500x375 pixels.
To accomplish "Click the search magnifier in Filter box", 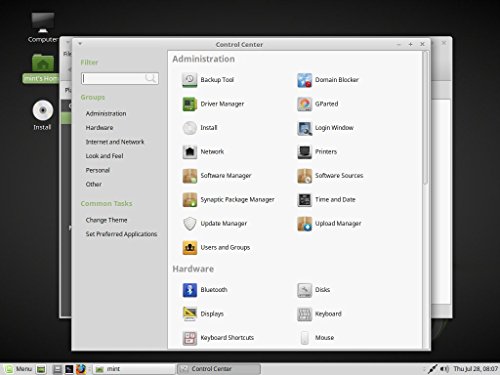I will point(151,78).
